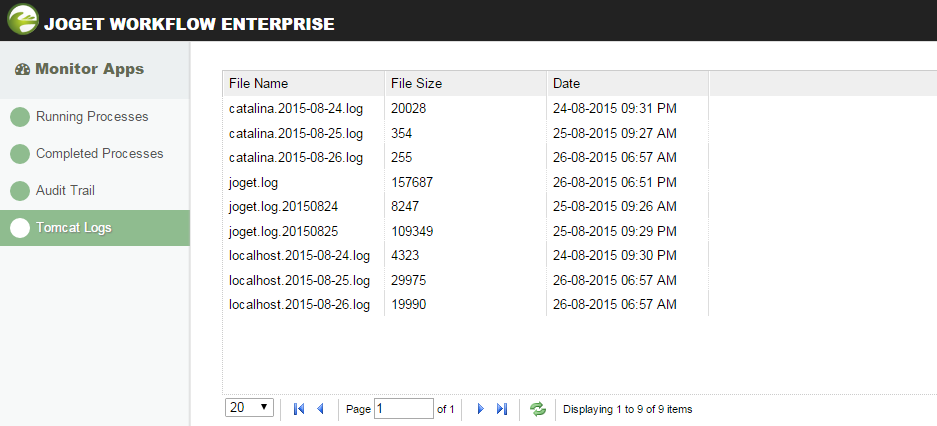The width and height of the screenshot is (937, 426).
Task: Go to first page arrow icon
Action: (x=299, y=408)
